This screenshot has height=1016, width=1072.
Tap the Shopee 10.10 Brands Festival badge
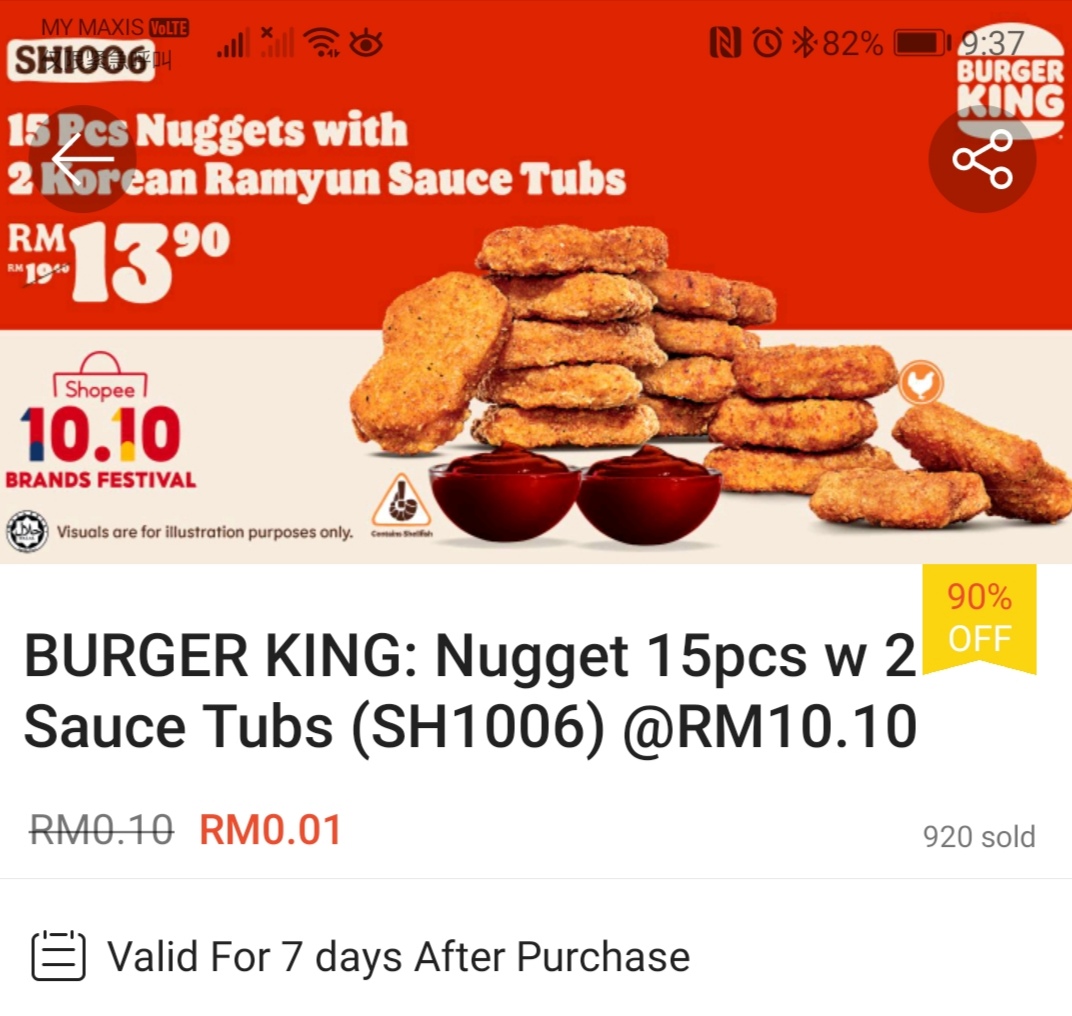[100, 420]
